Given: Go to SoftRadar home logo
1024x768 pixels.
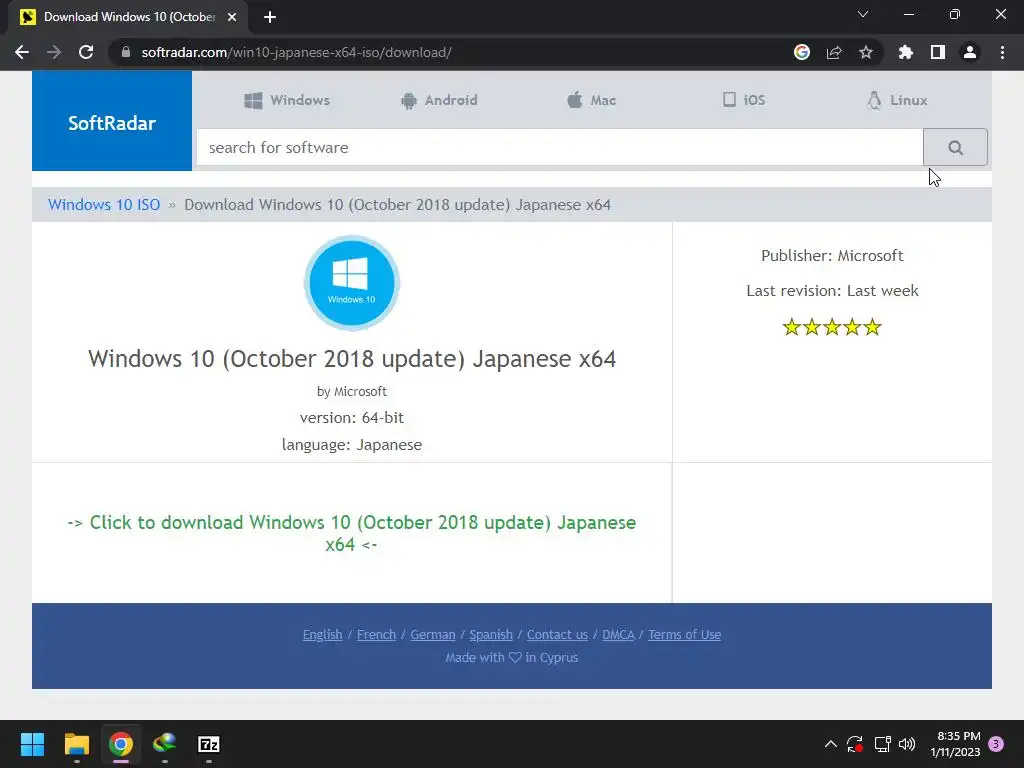Looking at the screenshot, I should coord(112,121).
